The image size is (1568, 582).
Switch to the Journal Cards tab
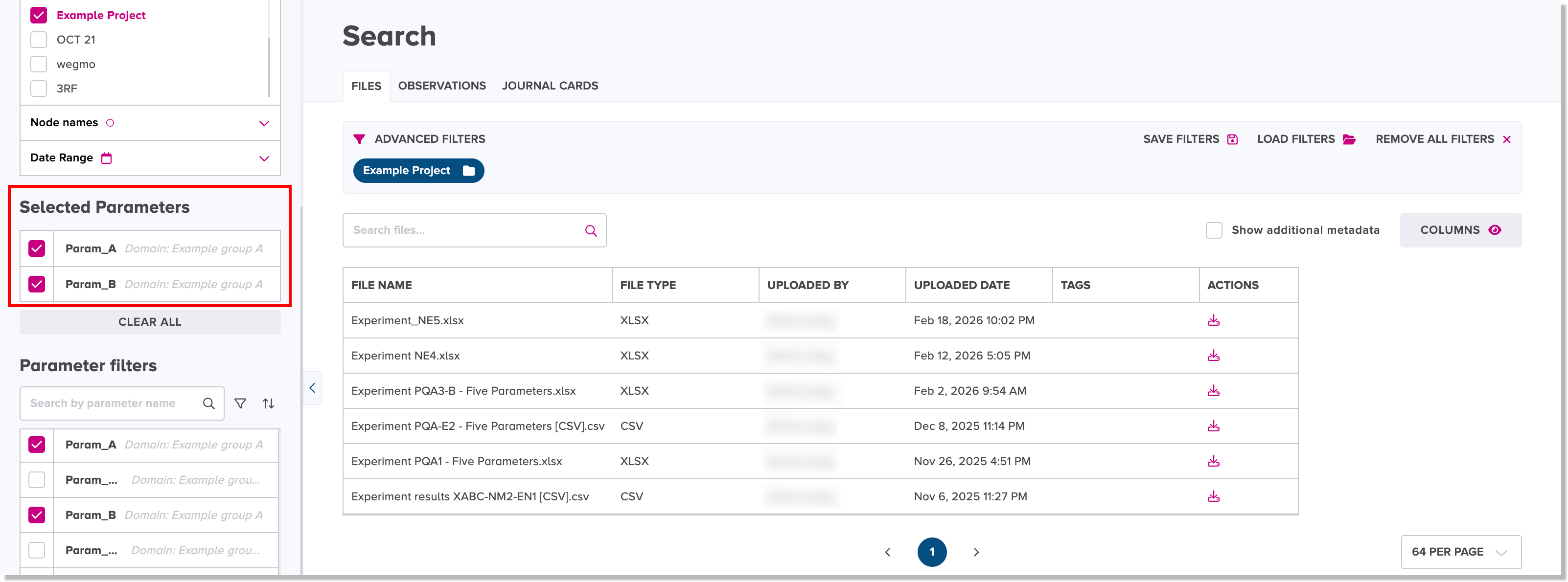point(550,86)
